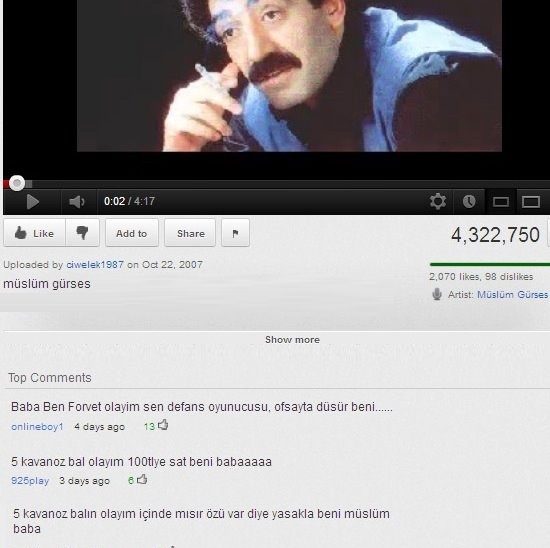Switch to small player size icon
This screenshot has width=550, height=548.
pyautogui.click(x=501, y=202)
